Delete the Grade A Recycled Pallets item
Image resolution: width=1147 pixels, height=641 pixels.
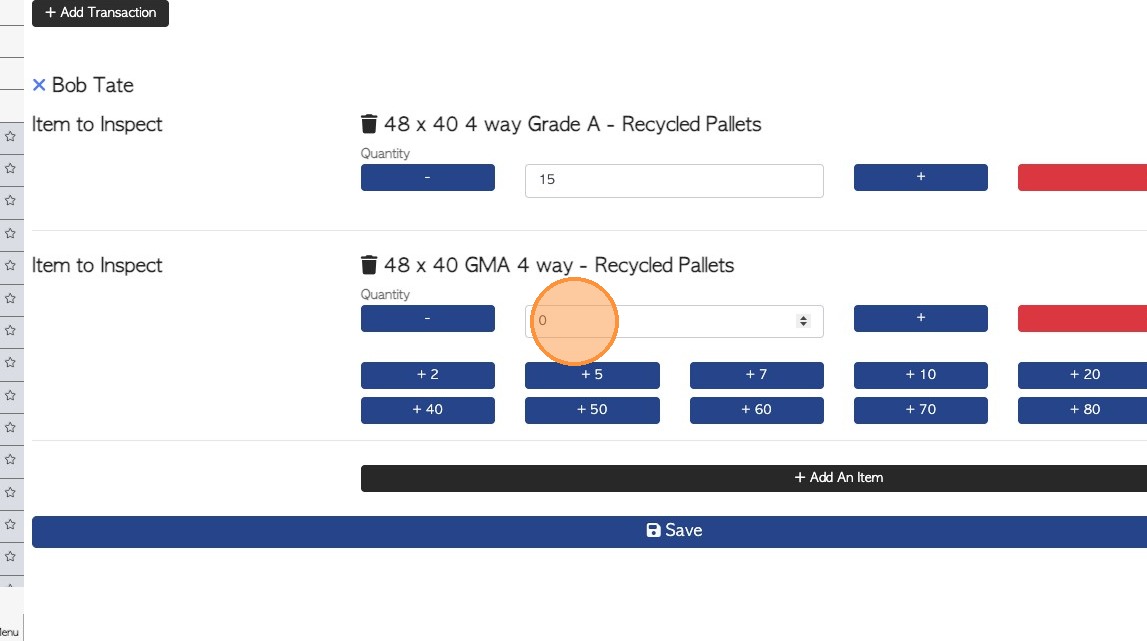[369, 125]
